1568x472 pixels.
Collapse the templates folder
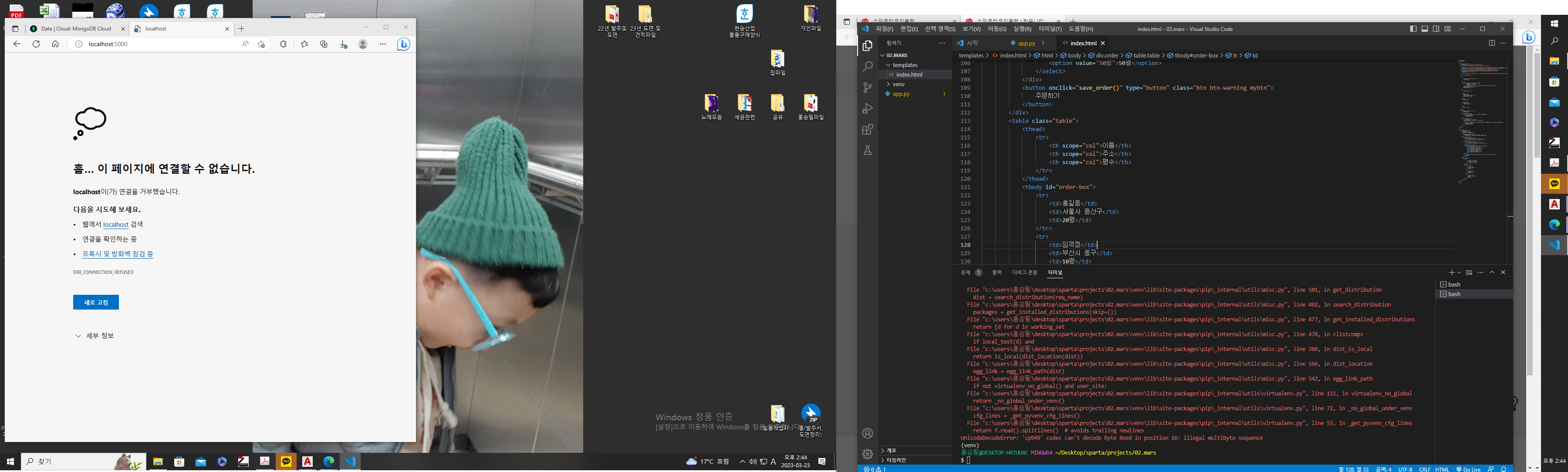click(x=905, y=65)
